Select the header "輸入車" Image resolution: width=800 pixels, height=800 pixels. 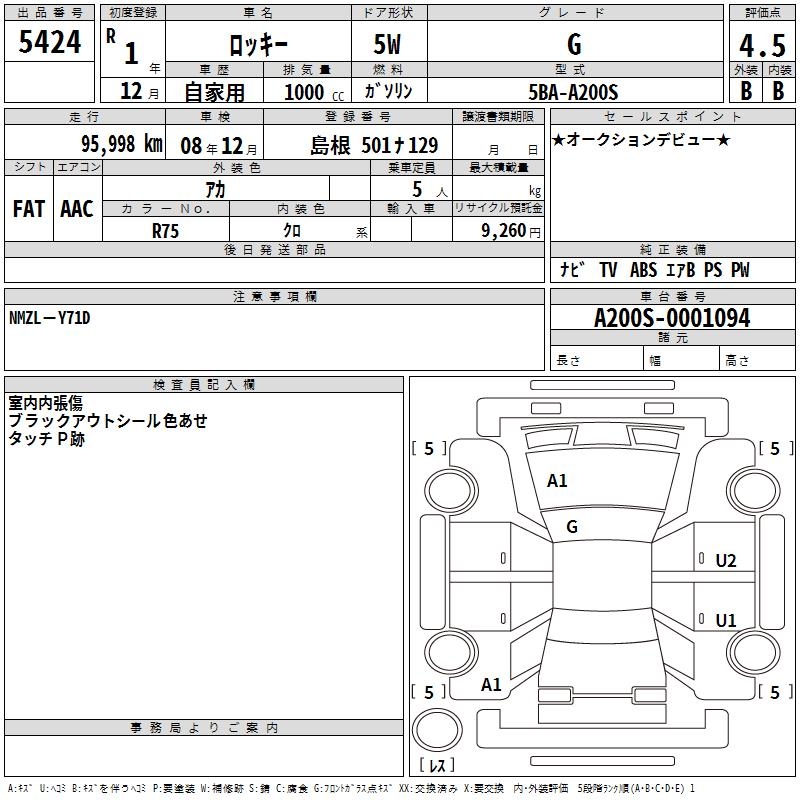(411, 208)
